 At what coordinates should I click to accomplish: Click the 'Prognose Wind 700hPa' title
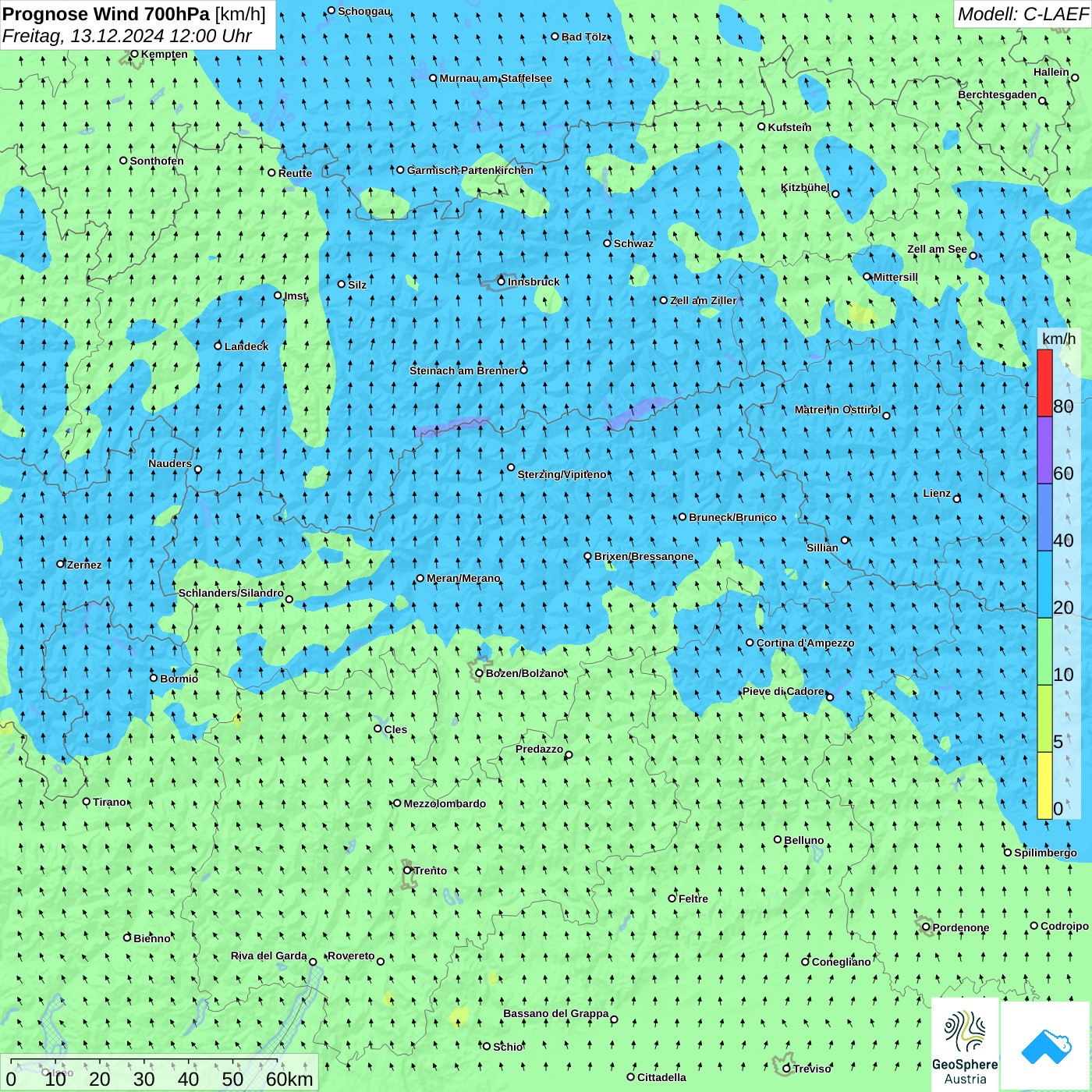(x=106, y=14)
